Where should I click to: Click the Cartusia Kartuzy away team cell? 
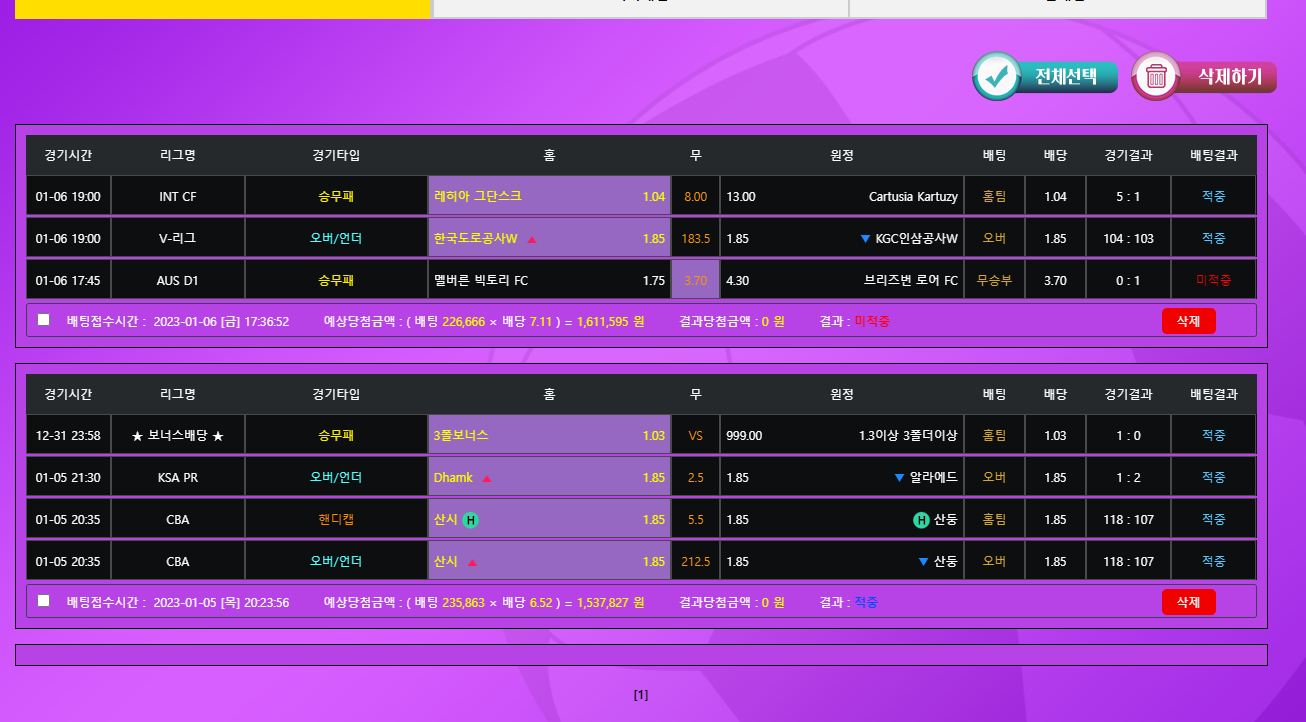pyautogui.click(x=841, y=197)
